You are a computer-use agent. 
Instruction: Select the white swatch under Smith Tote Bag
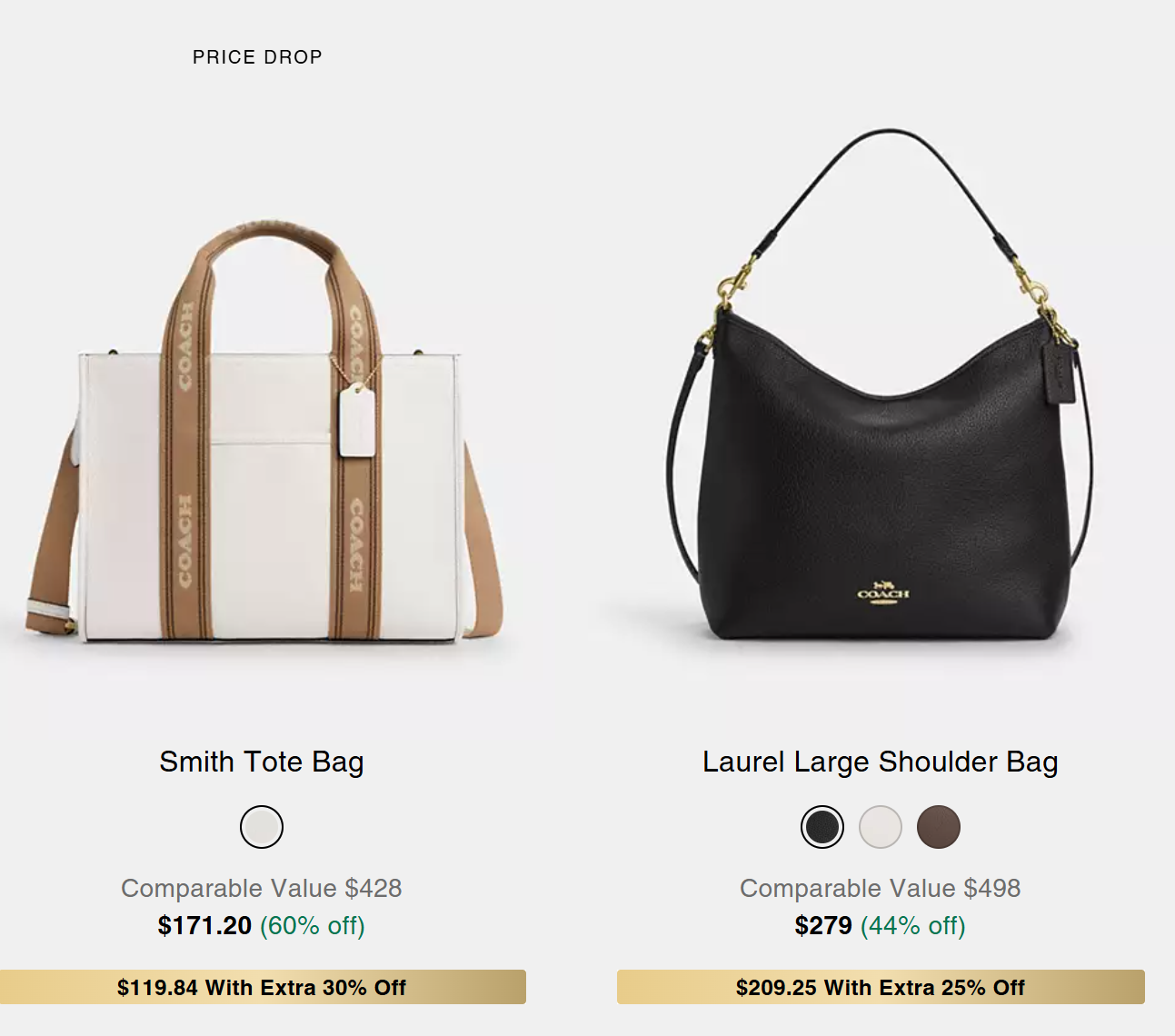(x=262, y=827)
